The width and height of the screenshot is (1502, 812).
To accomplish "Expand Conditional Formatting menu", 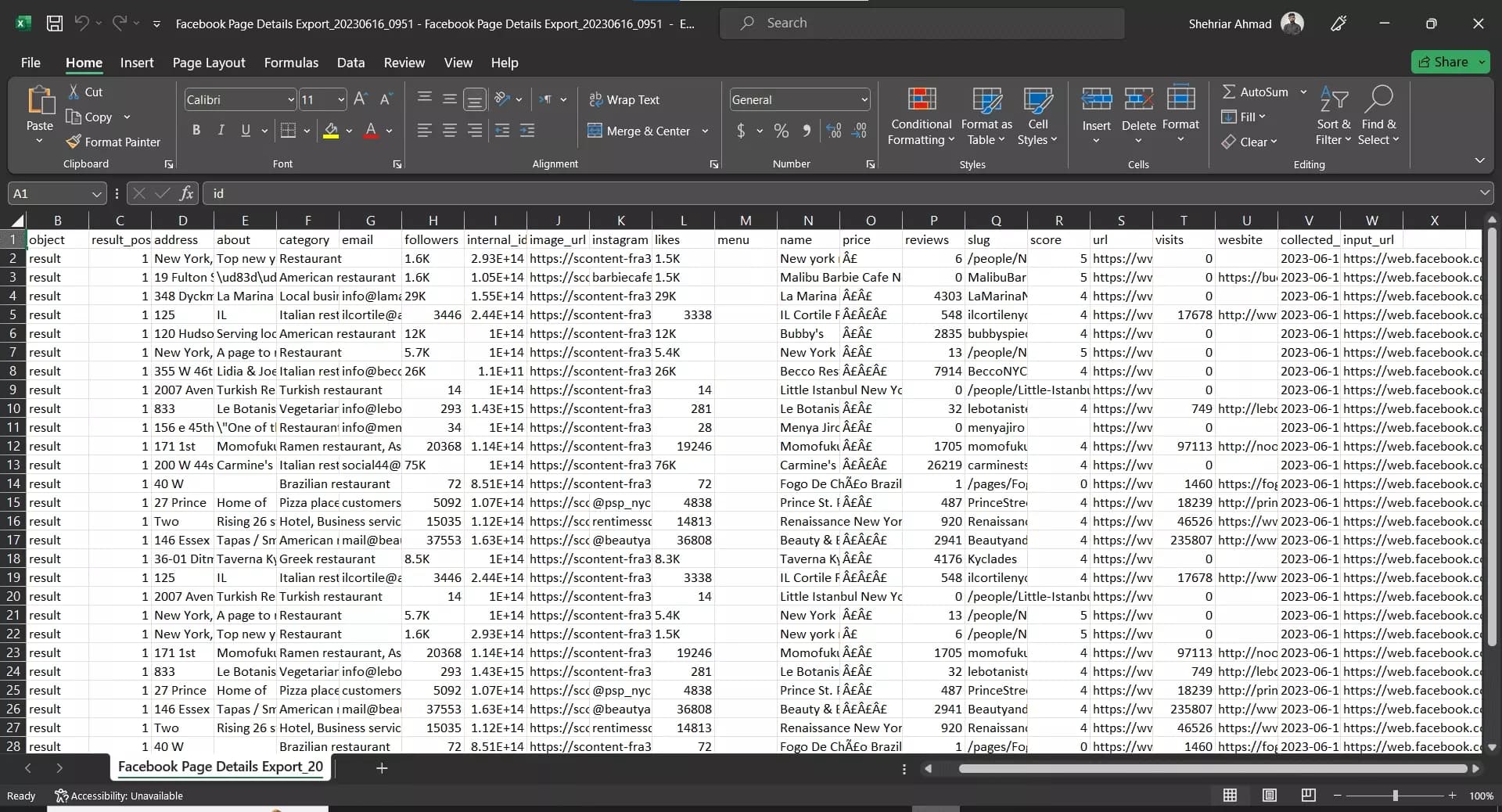I will [922, 116].
